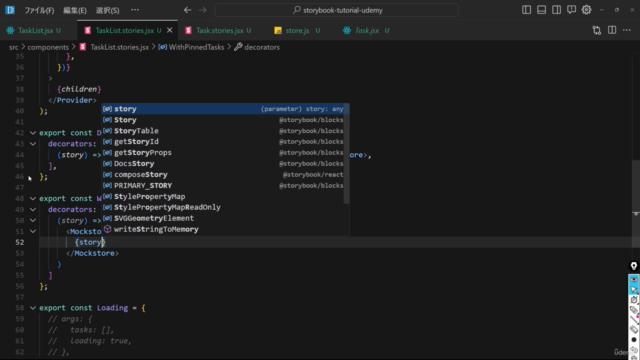Collapse the fold chevron at line 49

[33, 209]
